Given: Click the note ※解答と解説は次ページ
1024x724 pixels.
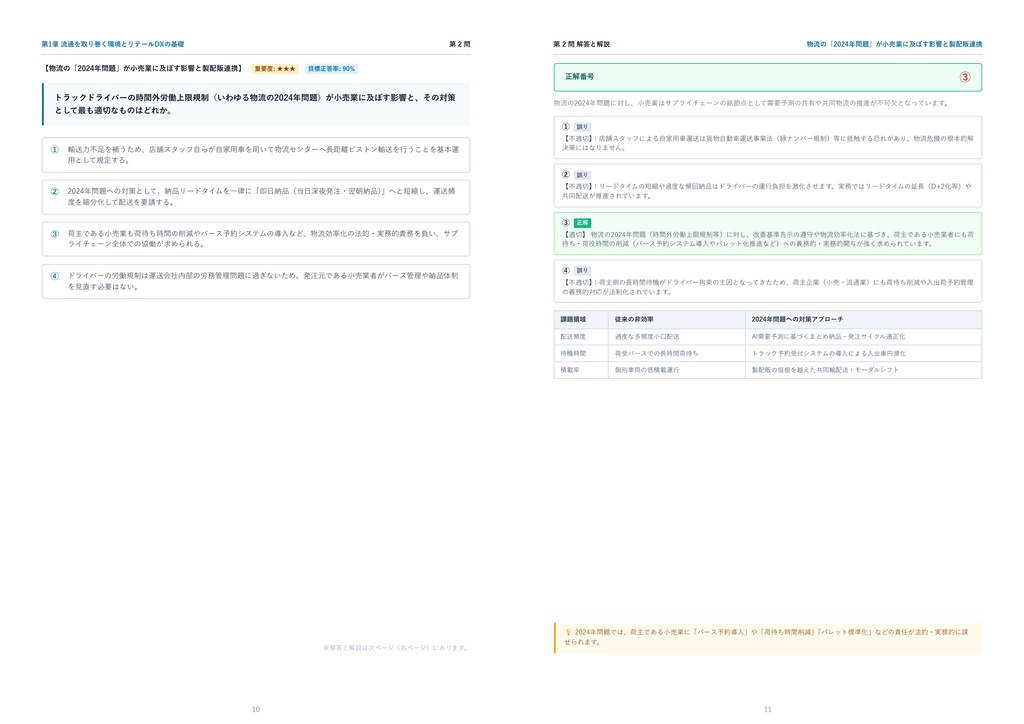Looking at the screenshot, I should (396, 648).
